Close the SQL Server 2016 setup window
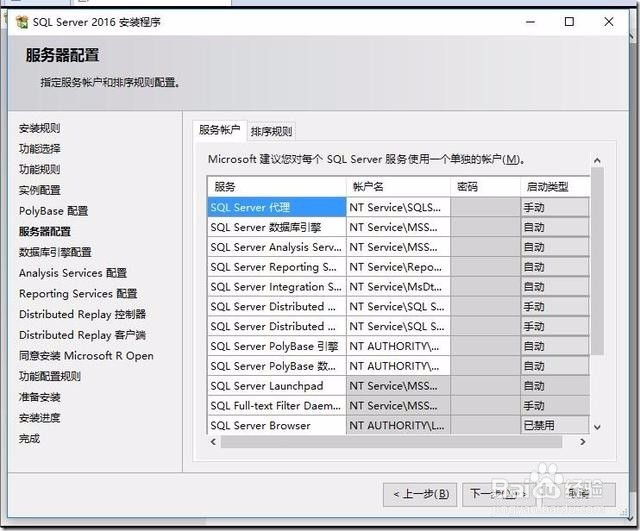Viewport: 640px width, 531px height. [x=609, y=22]
